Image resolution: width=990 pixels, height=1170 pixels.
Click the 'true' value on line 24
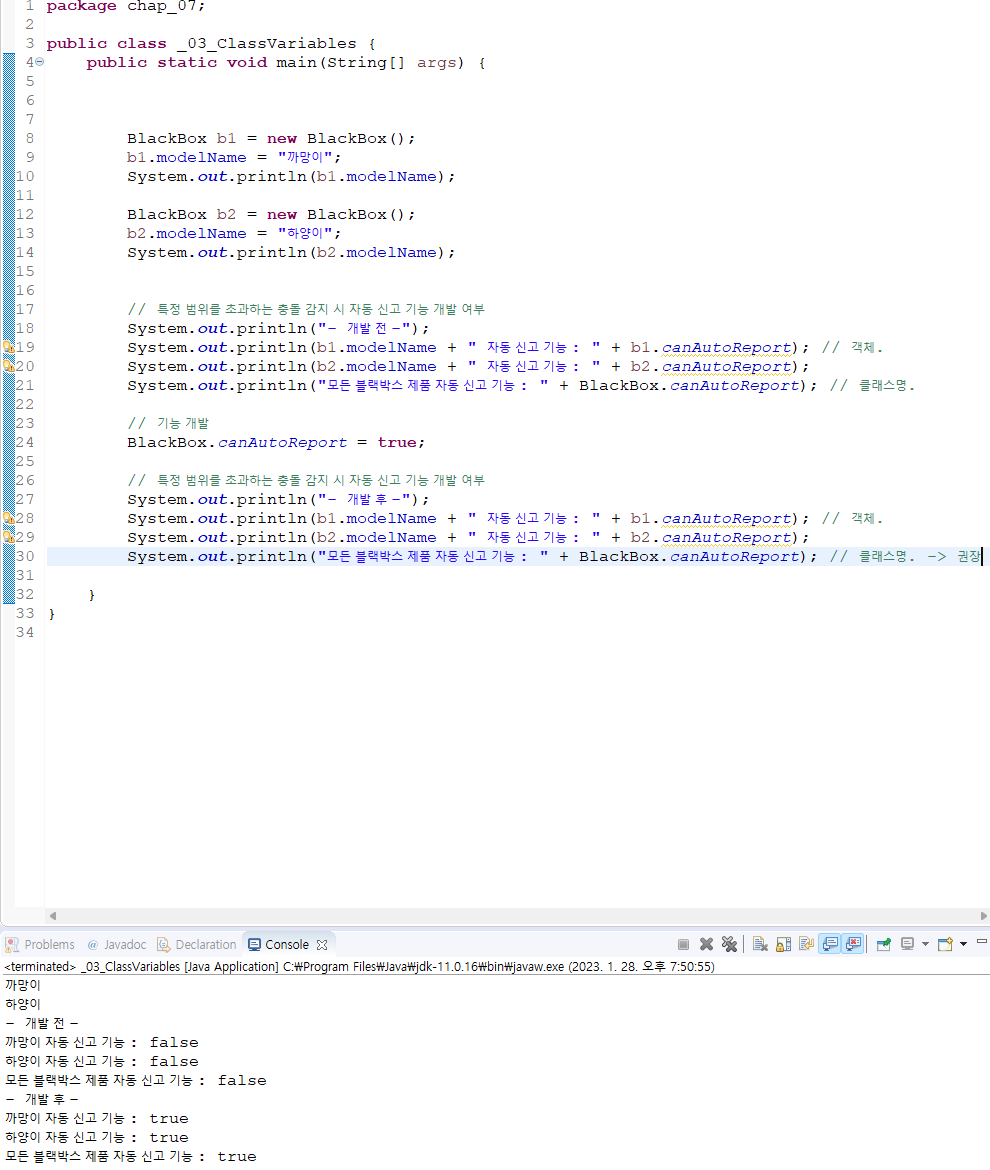[x=396, y=442]
